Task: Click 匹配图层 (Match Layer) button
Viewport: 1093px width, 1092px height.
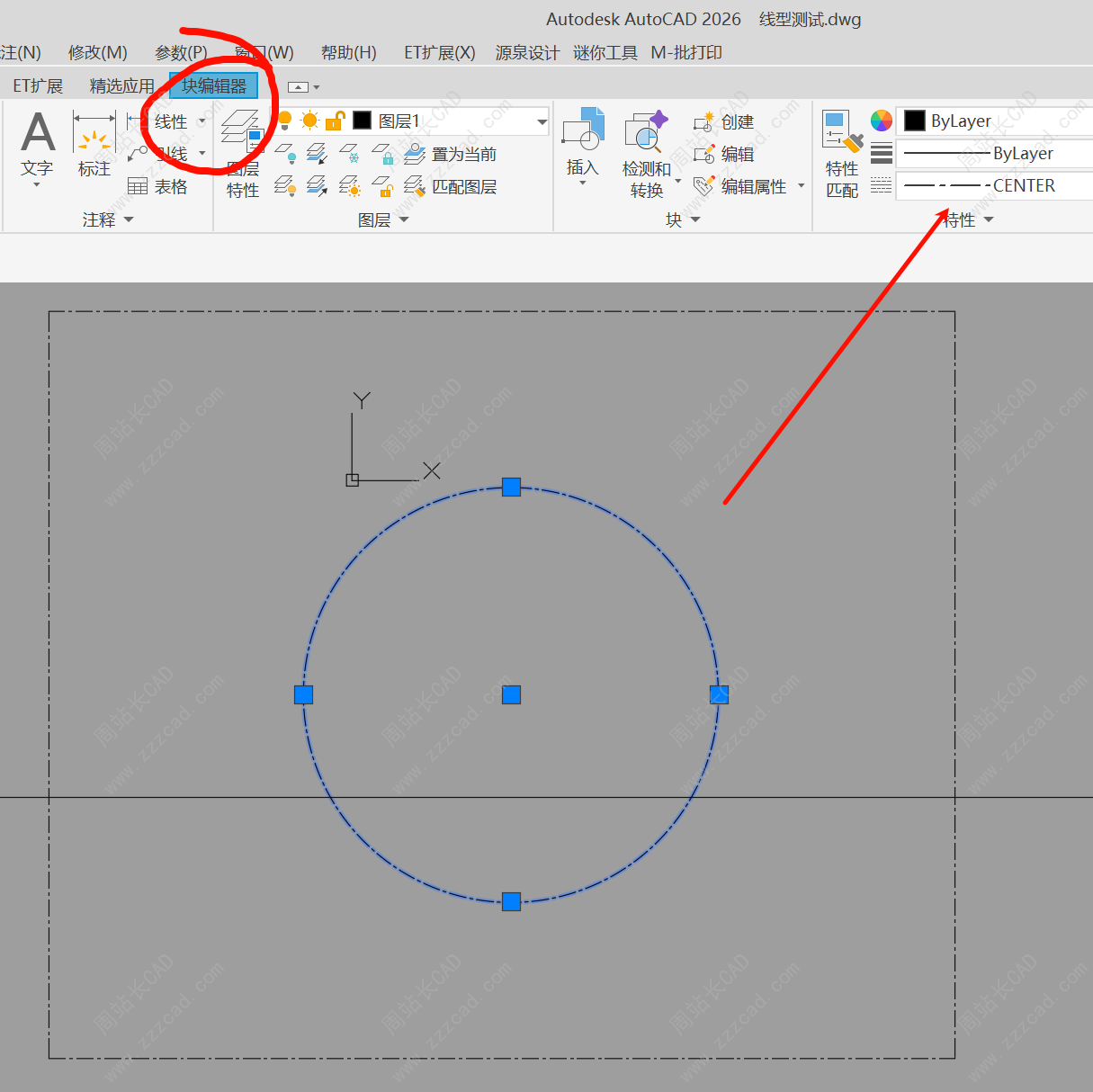Action: [x=451, y=187]
